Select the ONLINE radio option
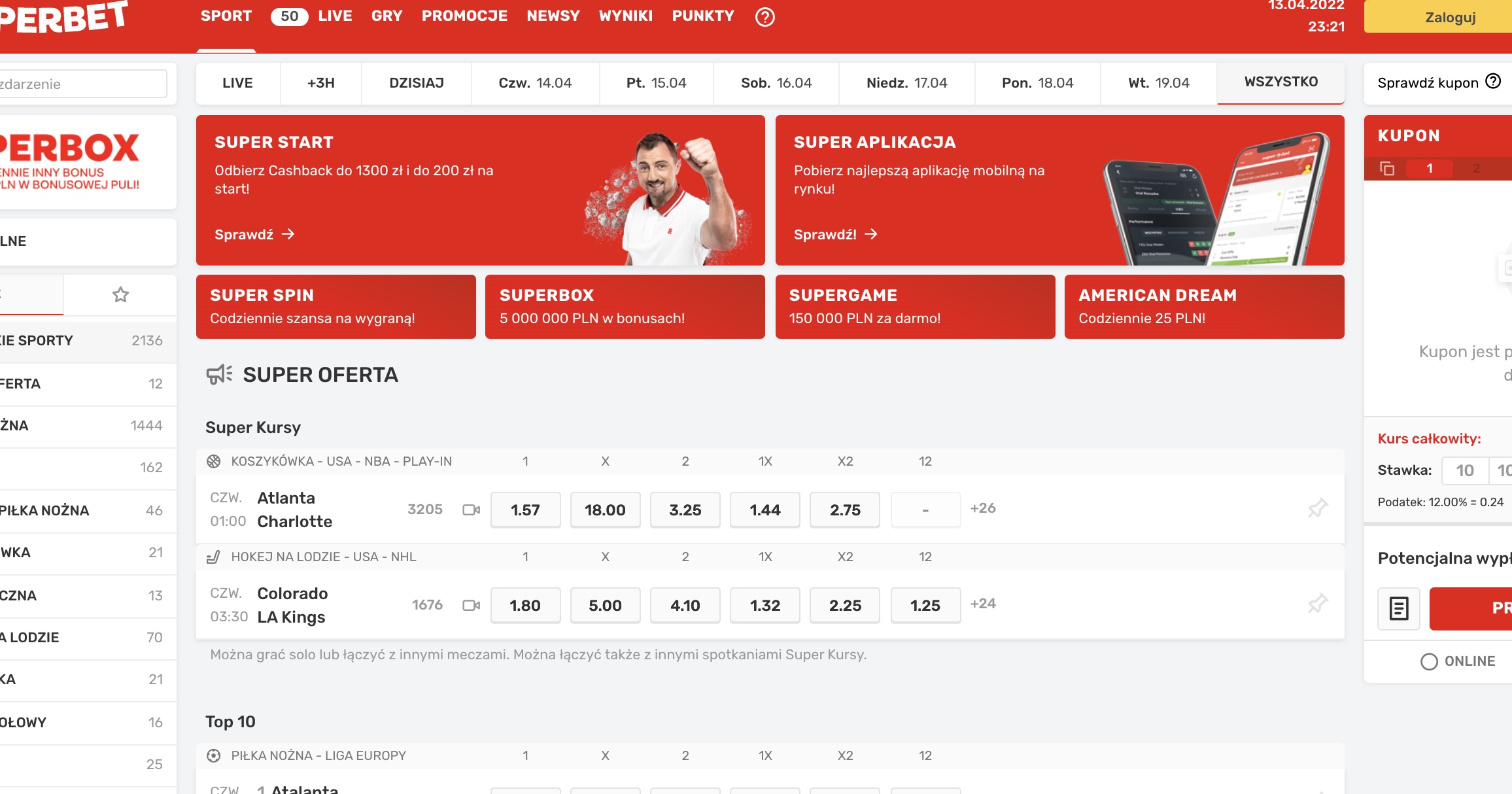This screenshot has width=1512, height=794. point(1429,661)
